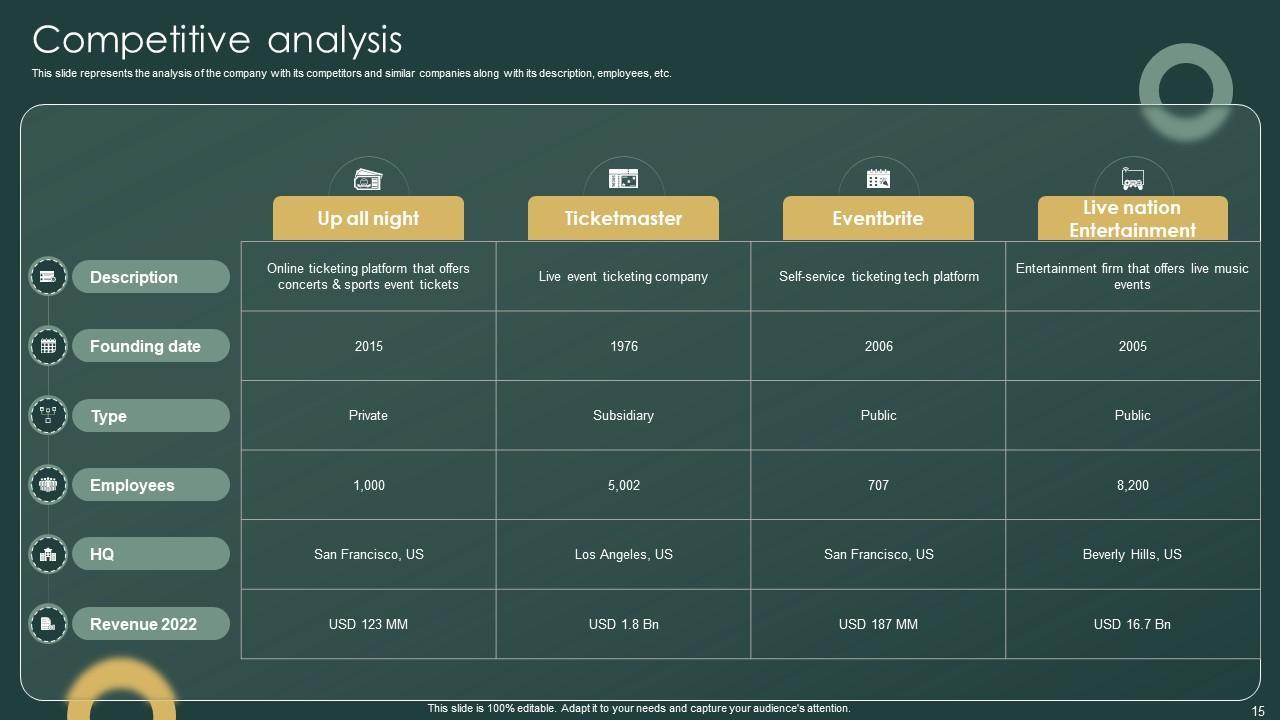Click the slide subtitle about competitor analysis

click(x=351, y=73)
